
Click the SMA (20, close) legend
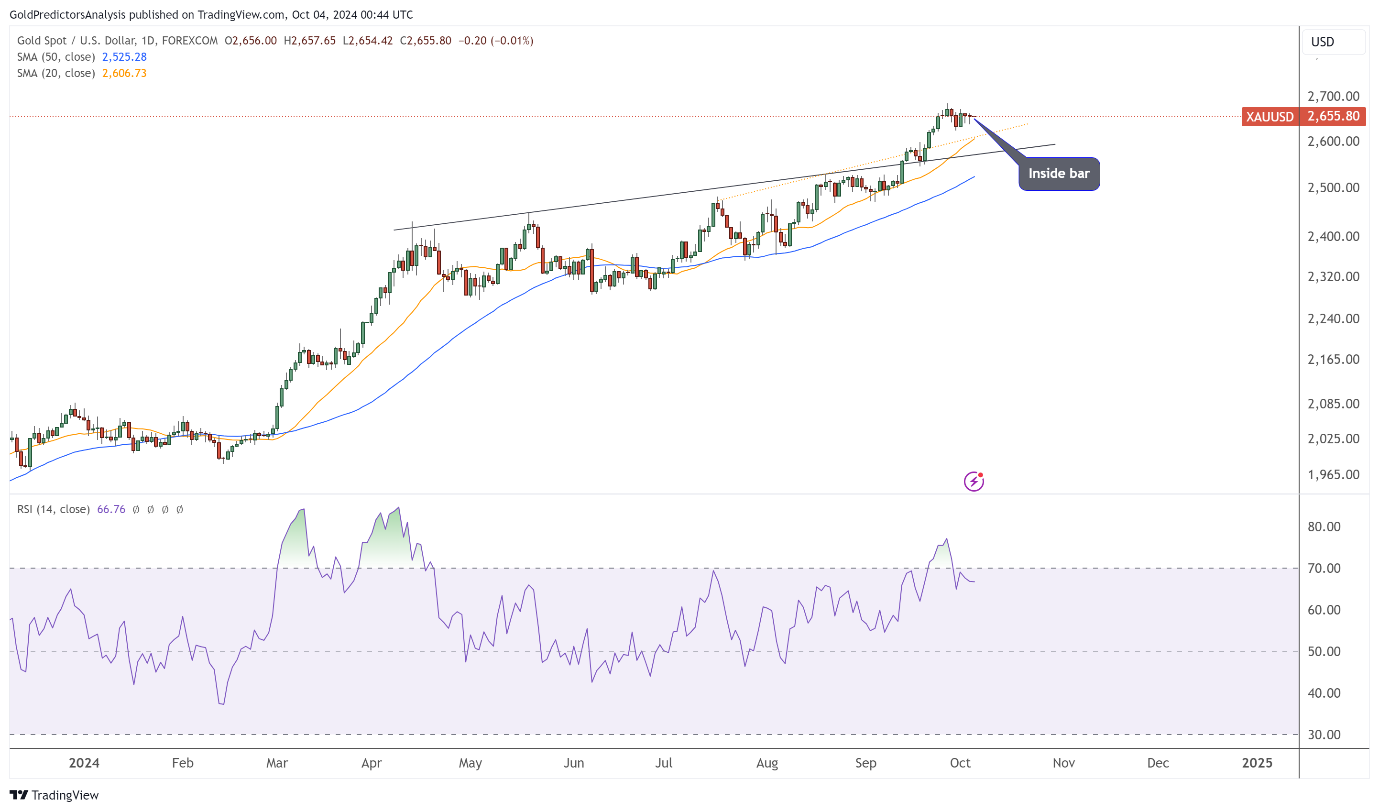tap(56, 73)
